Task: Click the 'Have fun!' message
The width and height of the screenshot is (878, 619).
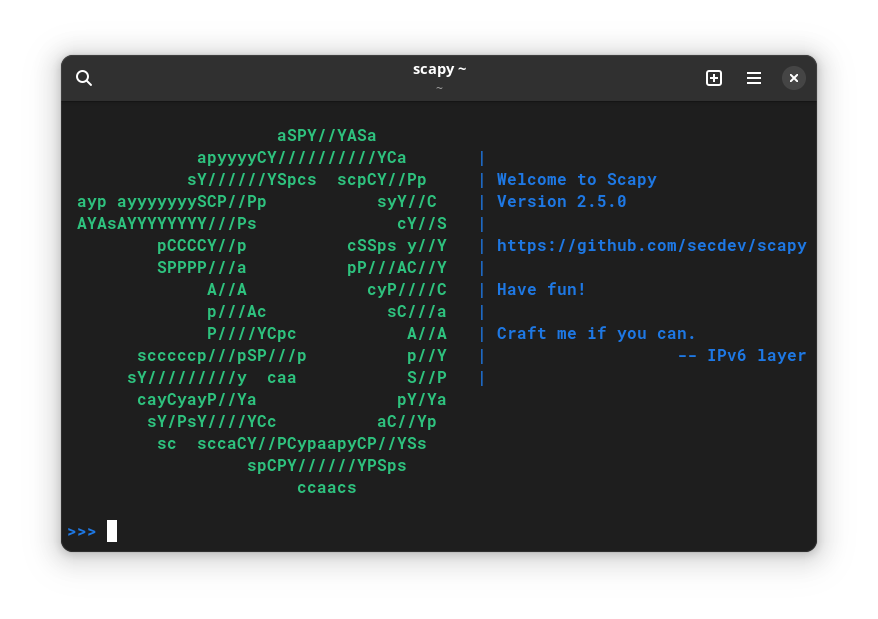Action: click(x=541, y=290)
